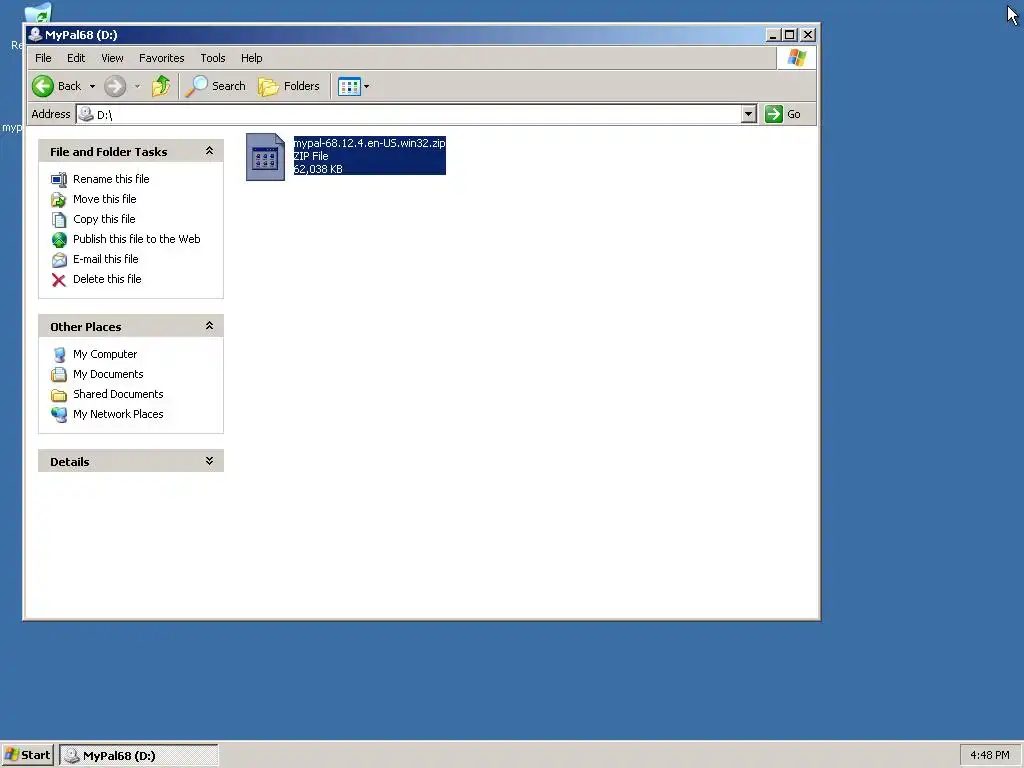Click Move this file link
Viewport: 1024px width, 768px height.
pyautogui.click(x=104, y=199)
